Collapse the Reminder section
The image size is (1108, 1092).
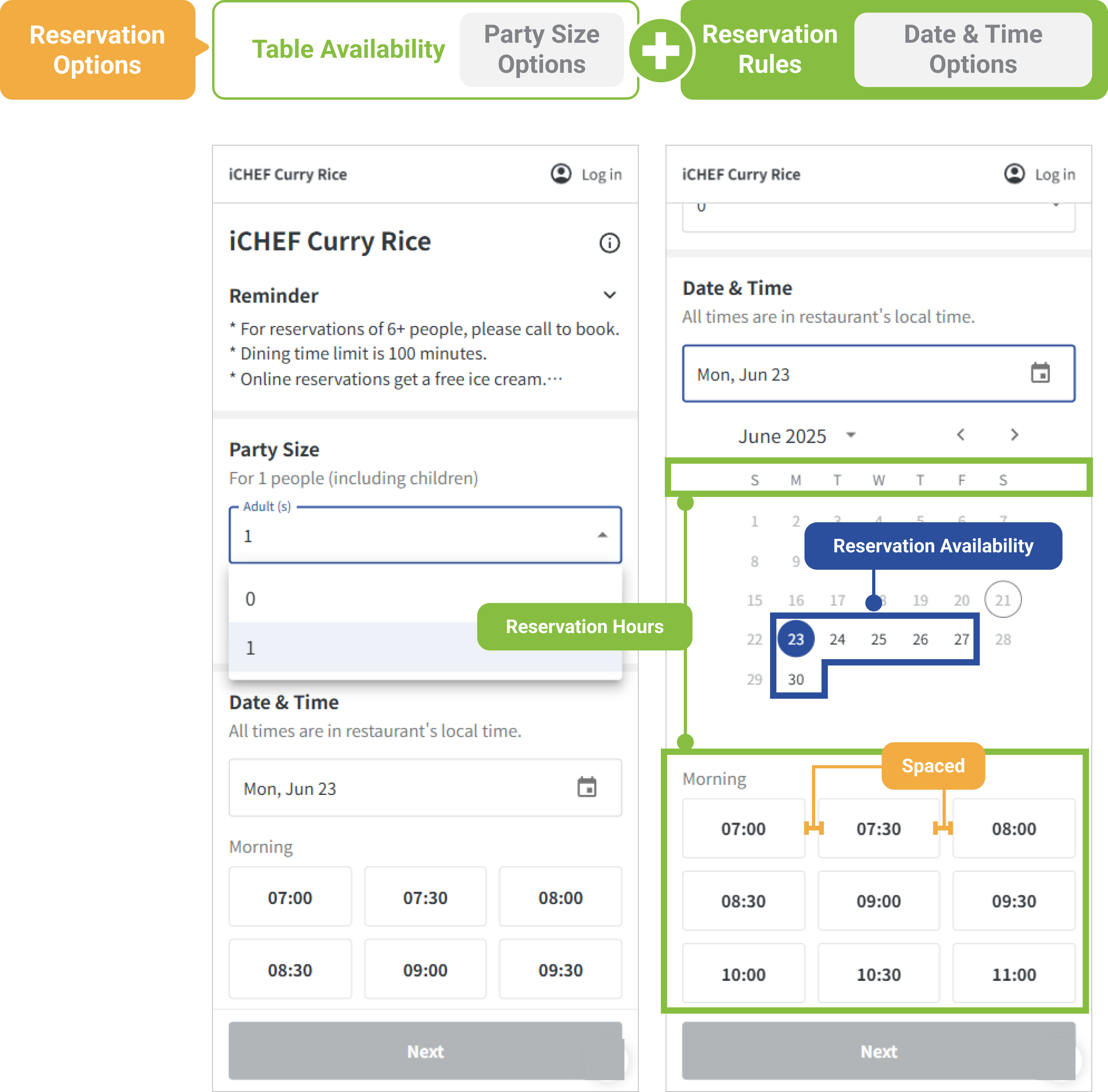[x=609, y=296]
